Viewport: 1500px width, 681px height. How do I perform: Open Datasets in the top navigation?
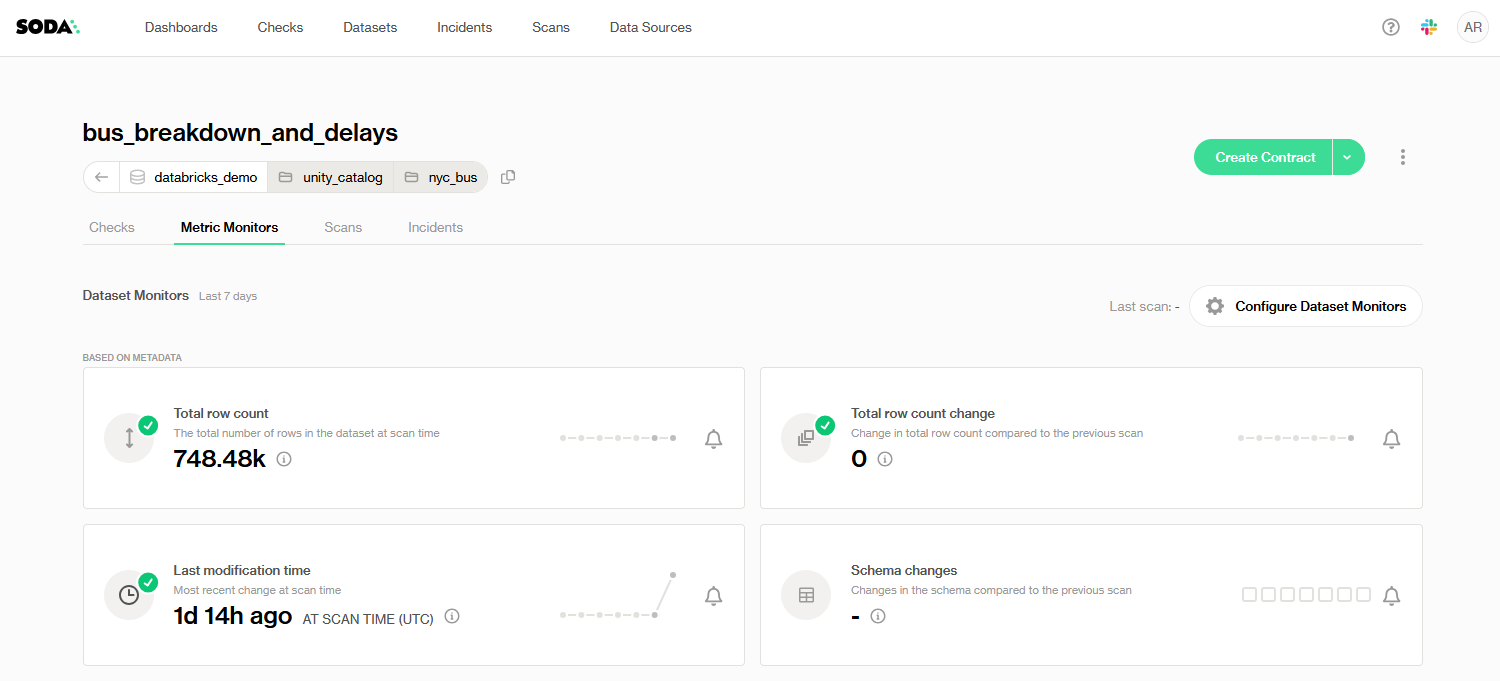click(x=370, y=27)
